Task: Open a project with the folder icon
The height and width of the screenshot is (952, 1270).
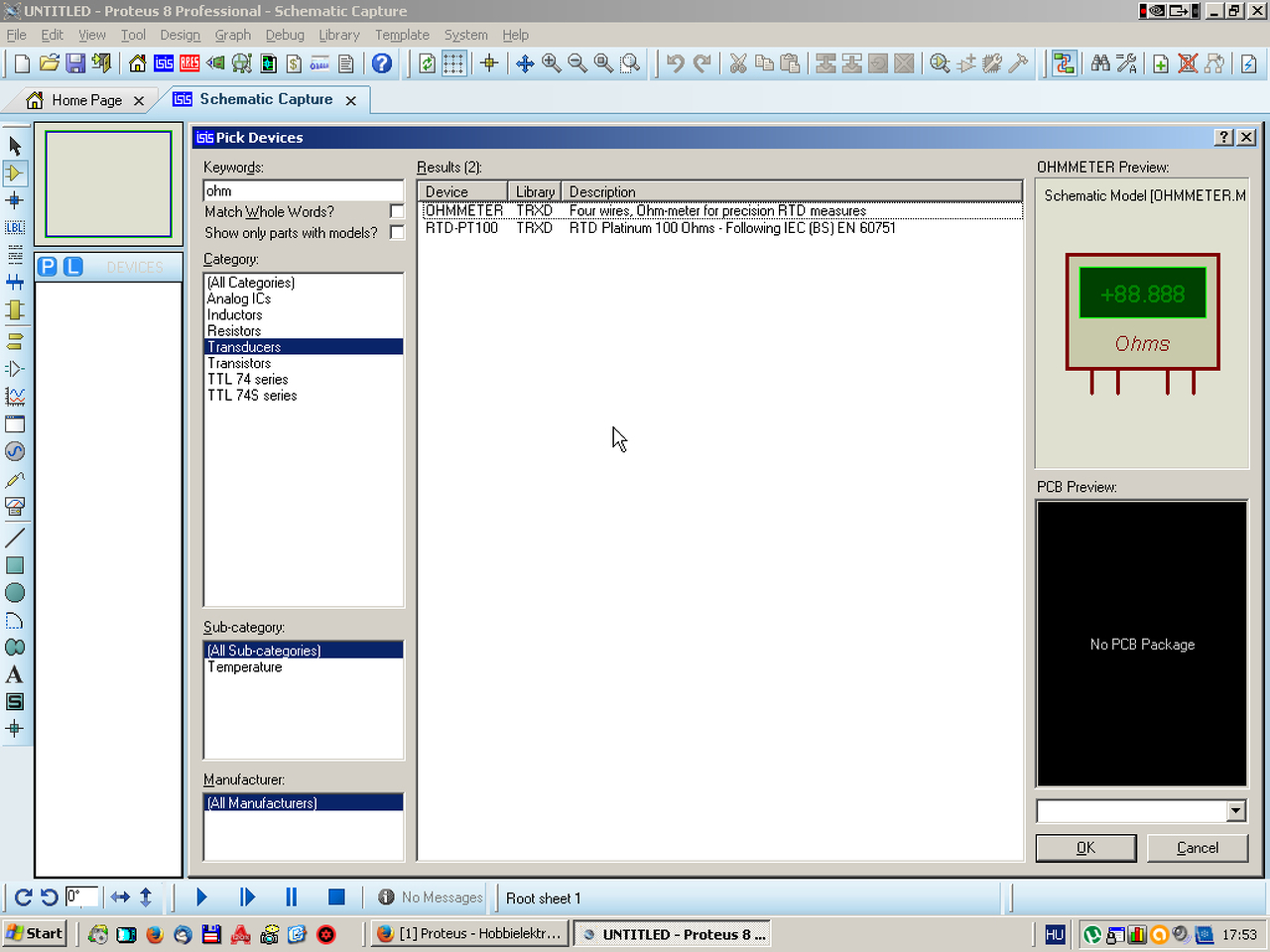Action: tap(49, 63)
